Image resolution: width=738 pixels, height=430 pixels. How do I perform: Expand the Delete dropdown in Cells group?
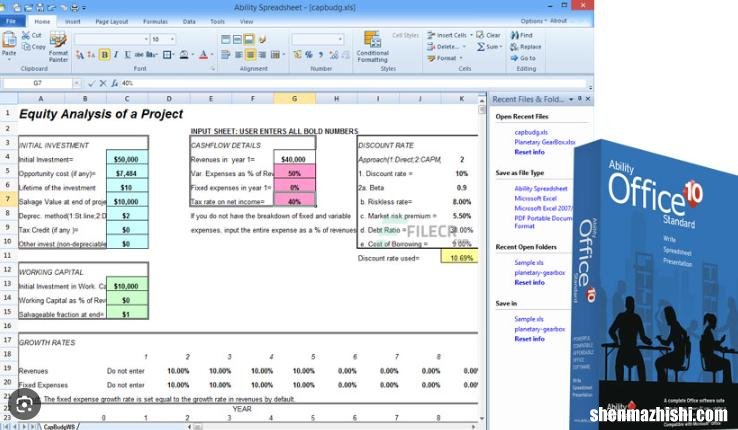pyautogui.click(x=464, y=47)
